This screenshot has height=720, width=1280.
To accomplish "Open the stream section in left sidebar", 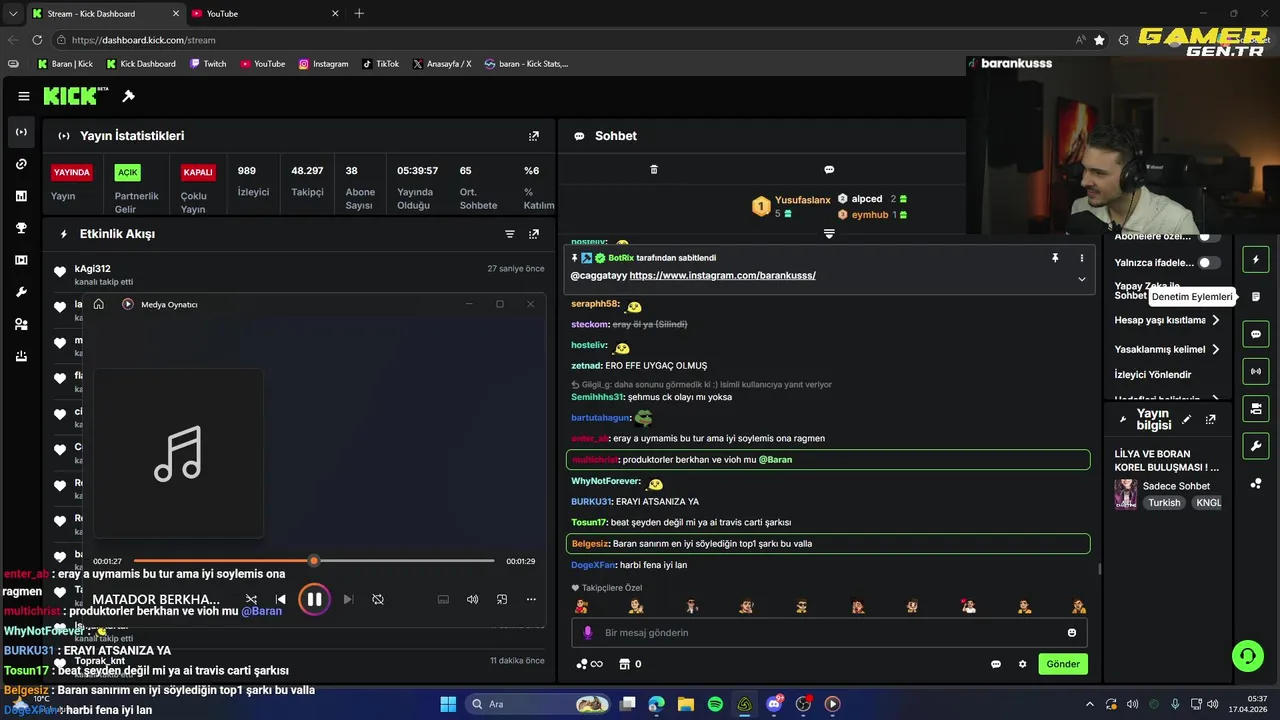I will (21, 132).
